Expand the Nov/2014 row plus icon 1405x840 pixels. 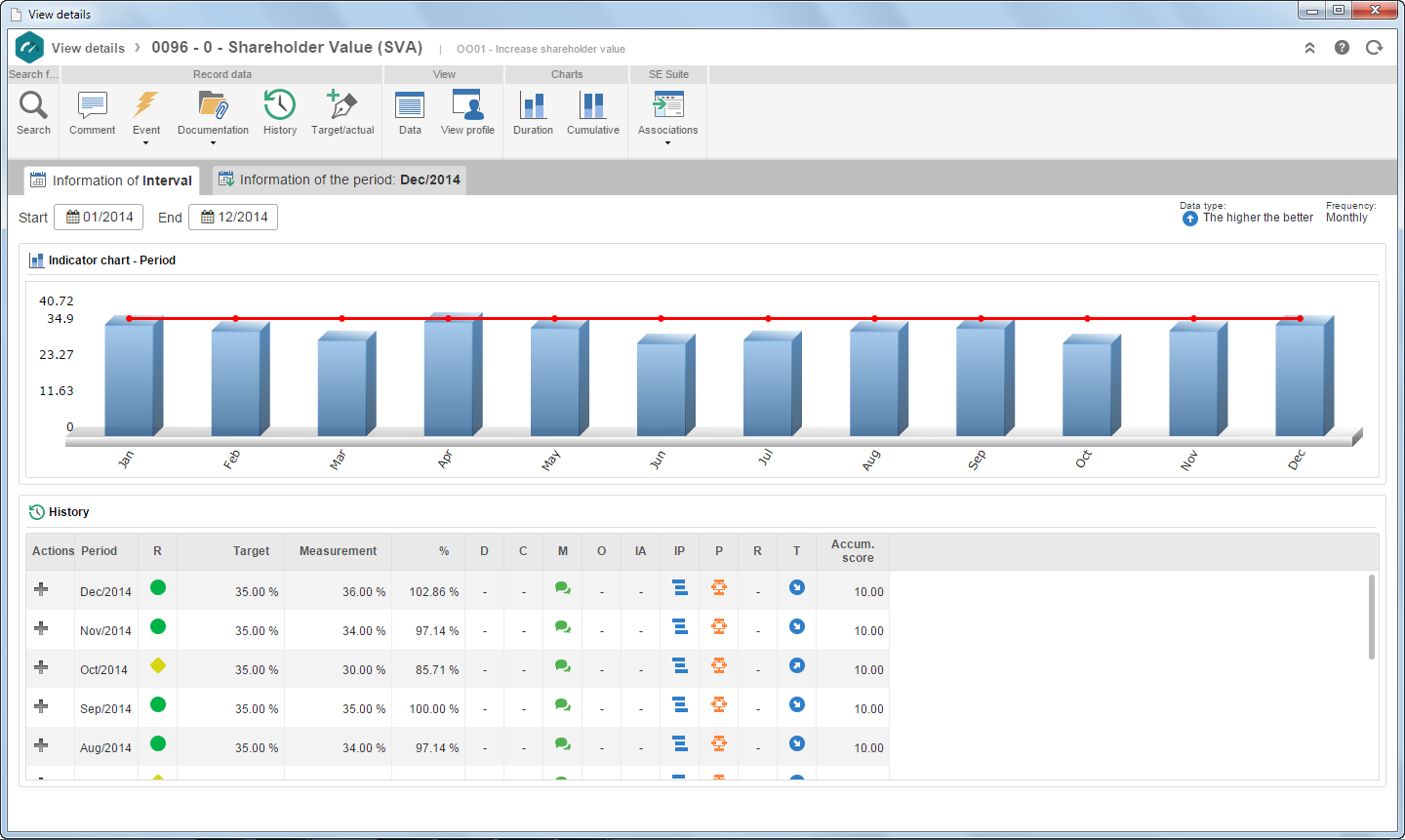pyautogui.click(x=41, y=627)
